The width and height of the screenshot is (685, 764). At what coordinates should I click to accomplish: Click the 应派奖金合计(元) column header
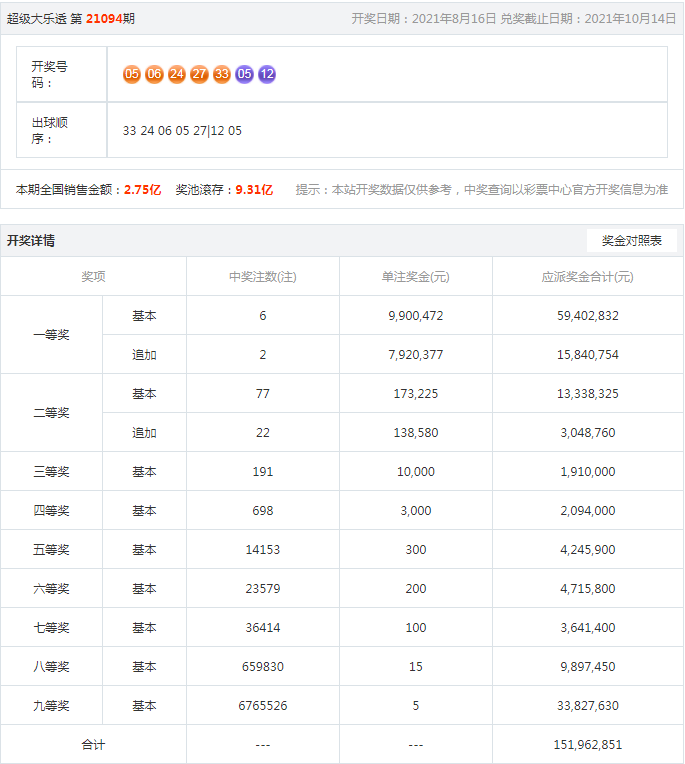tap(588, 277)
